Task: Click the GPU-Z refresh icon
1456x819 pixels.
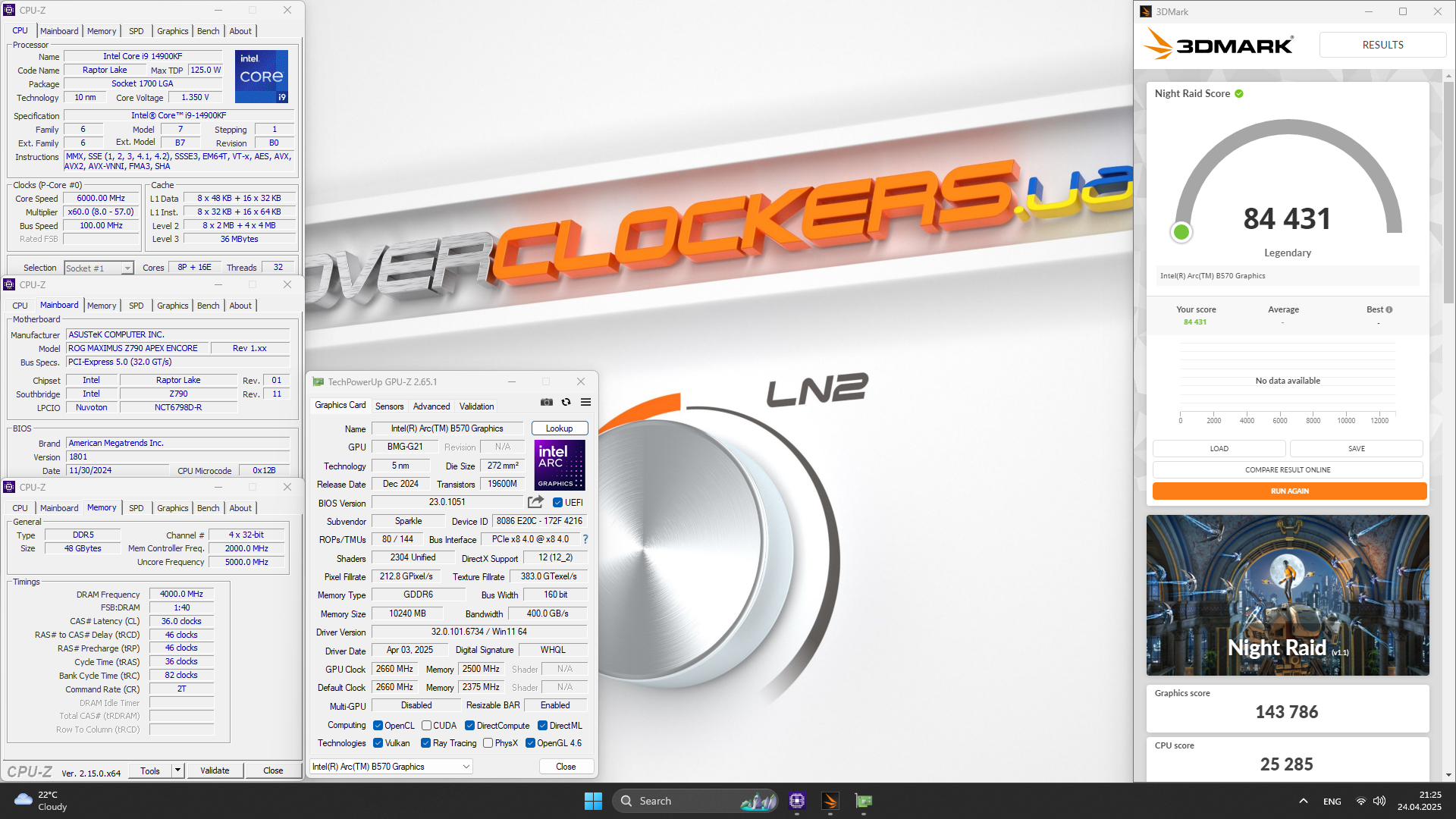Action: pyautogui.click(x=566, y=403)
